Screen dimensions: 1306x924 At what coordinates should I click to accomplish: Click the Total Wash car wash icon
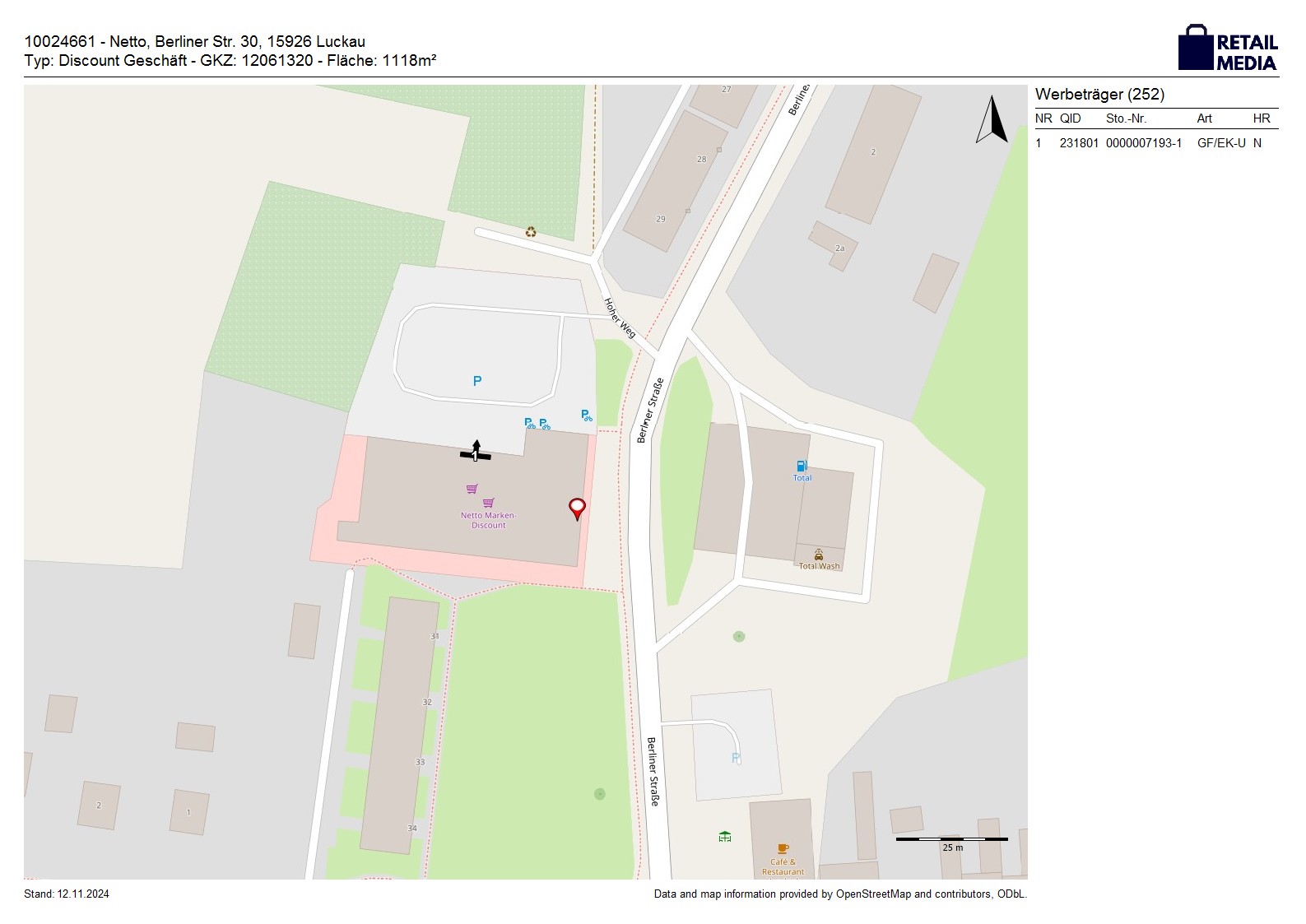click(819, 555)
